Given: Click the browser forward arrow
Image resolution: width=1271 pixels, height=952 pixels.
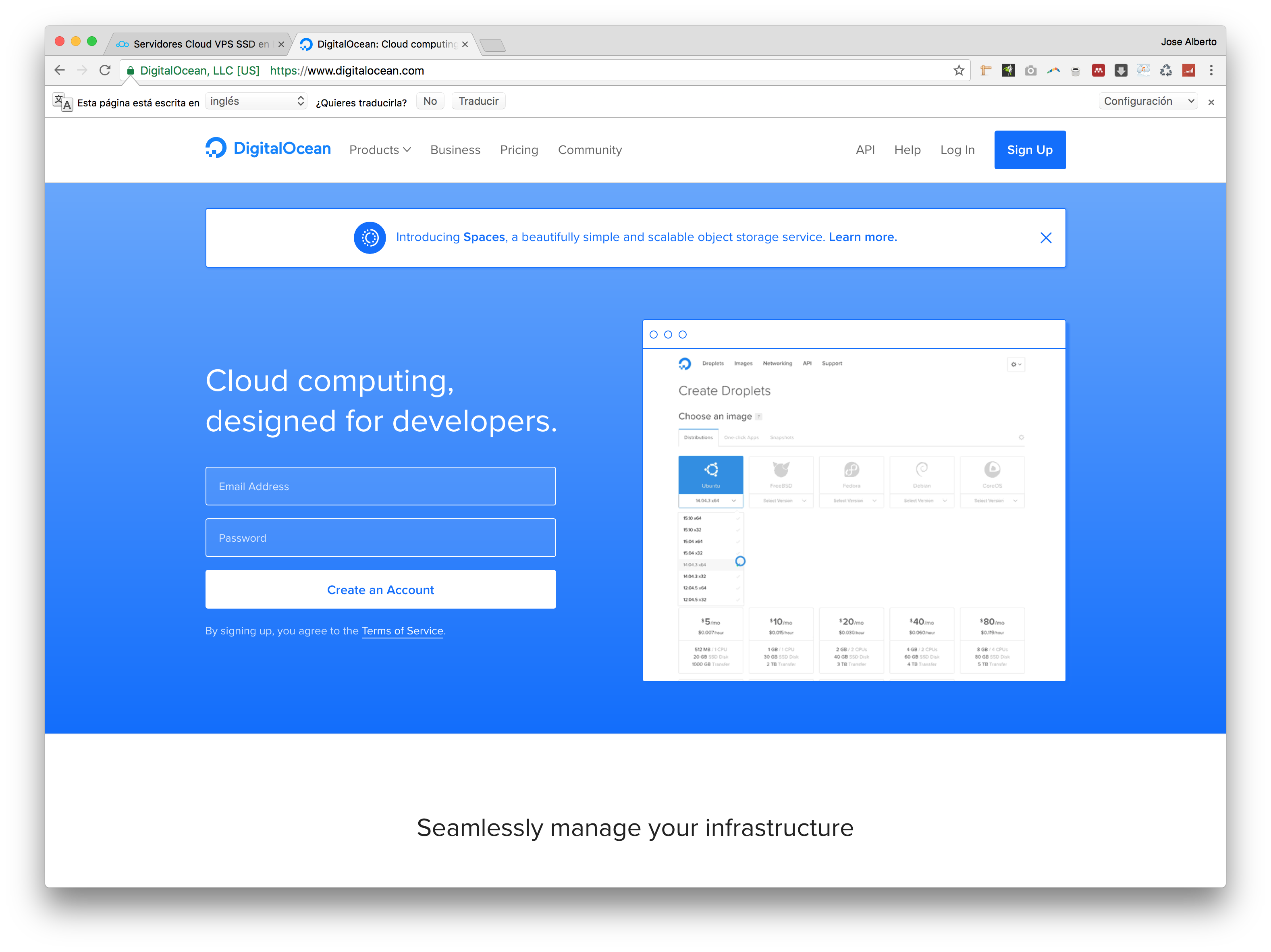Looking at the screenshot, I should pos(82,70).
